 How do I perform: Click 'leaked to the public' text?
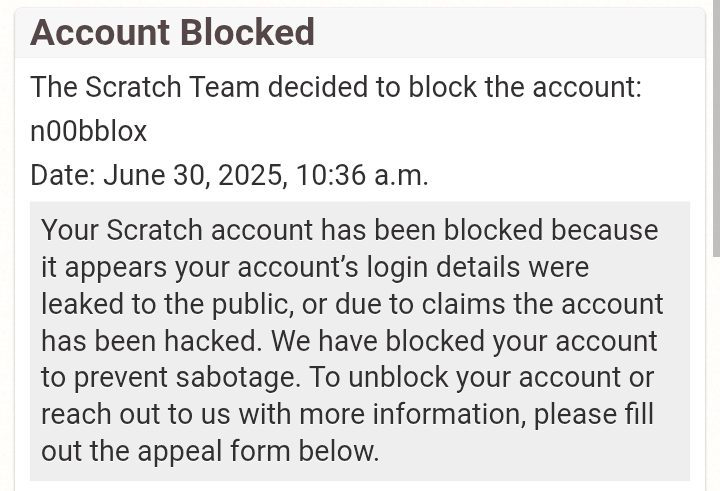[x=168, y=304]
